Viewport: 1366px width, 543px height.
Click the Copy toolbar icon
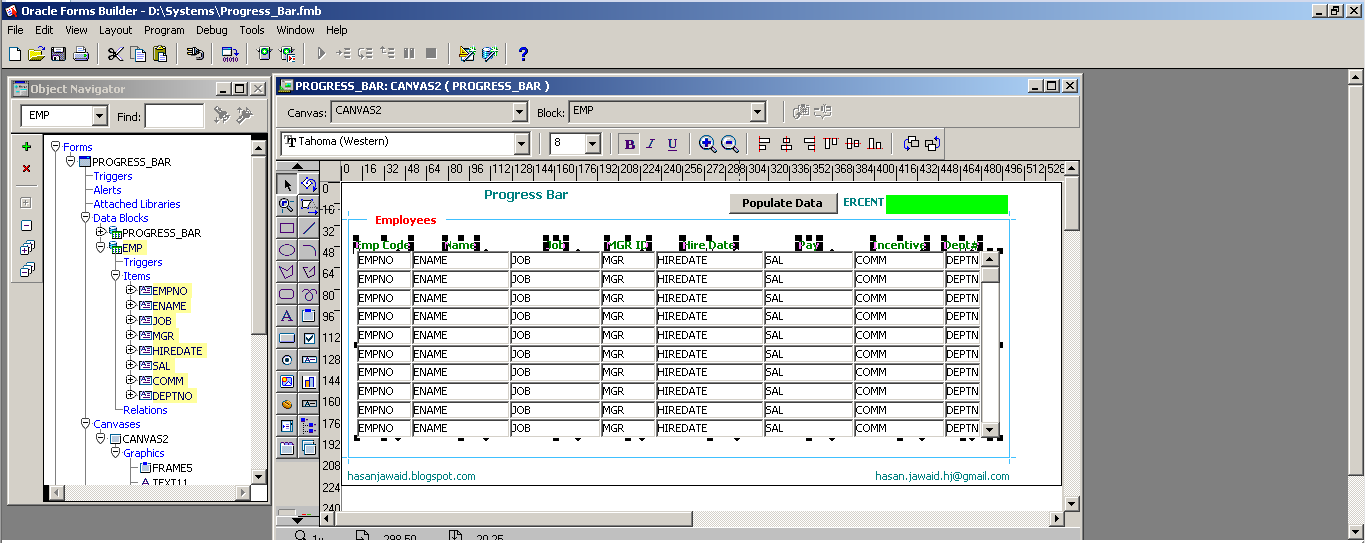138,54
